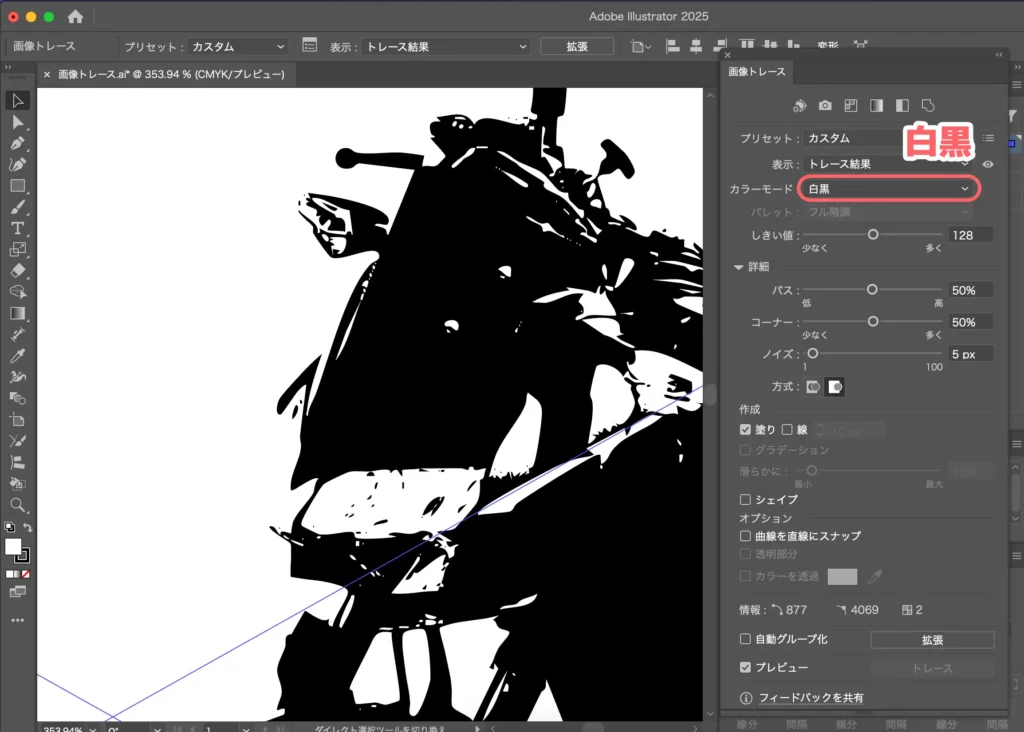Select the Type tool in toolbar
Screen dimensions: 1024x732
tap(17, 228)
